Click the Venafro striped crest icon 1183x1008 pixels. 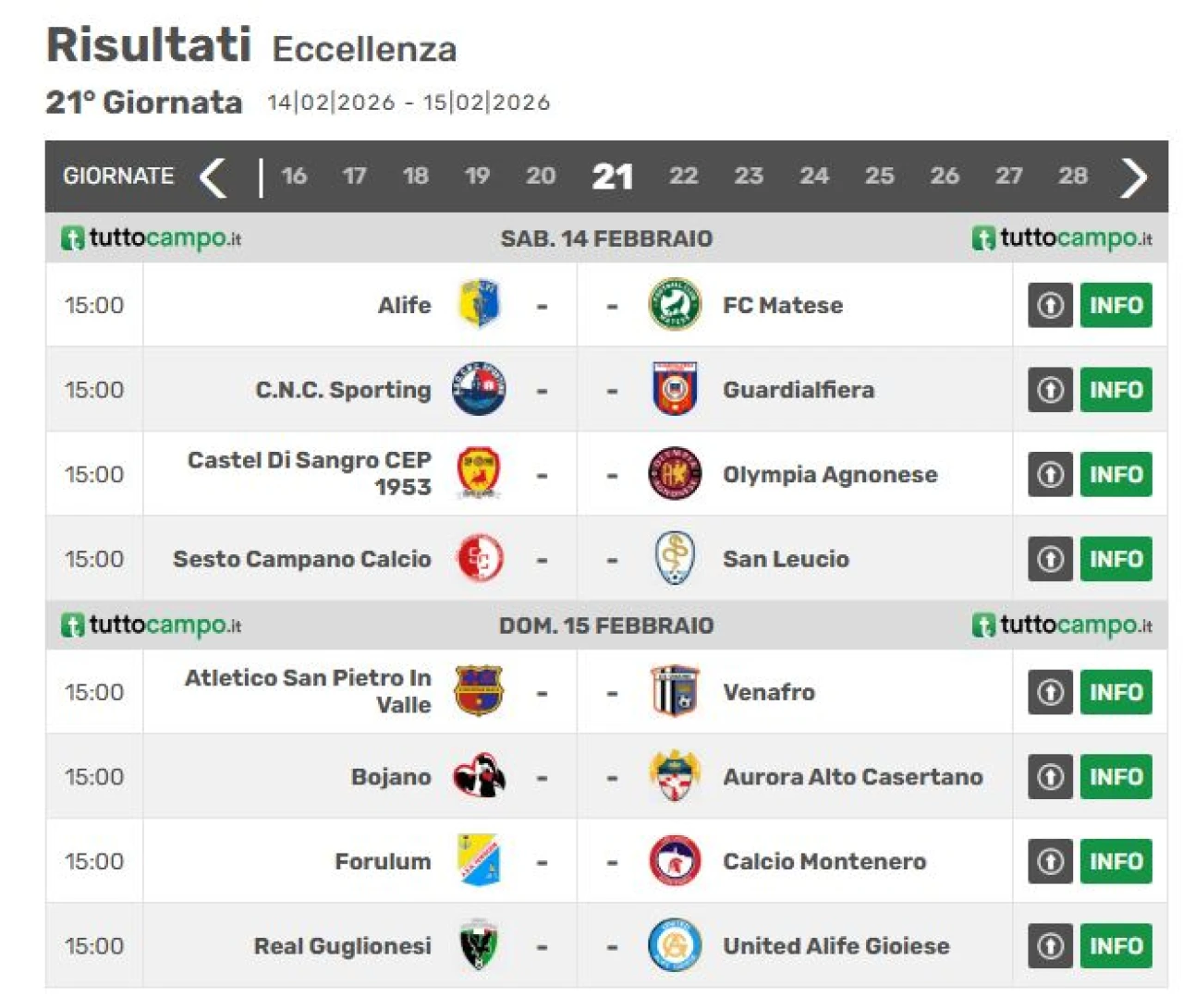[675, 691]
